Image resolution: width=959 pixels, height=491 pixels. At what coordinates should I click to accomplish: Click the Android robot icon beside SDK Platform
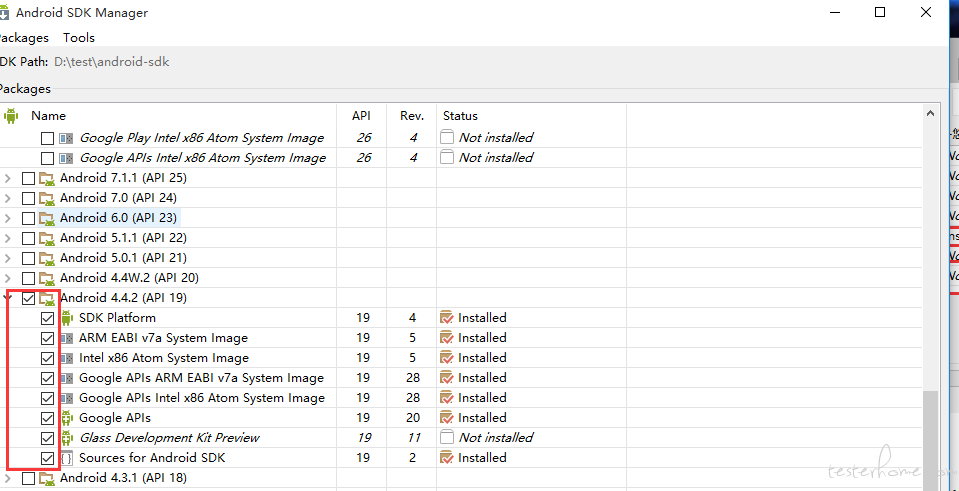tap(67, 318)
